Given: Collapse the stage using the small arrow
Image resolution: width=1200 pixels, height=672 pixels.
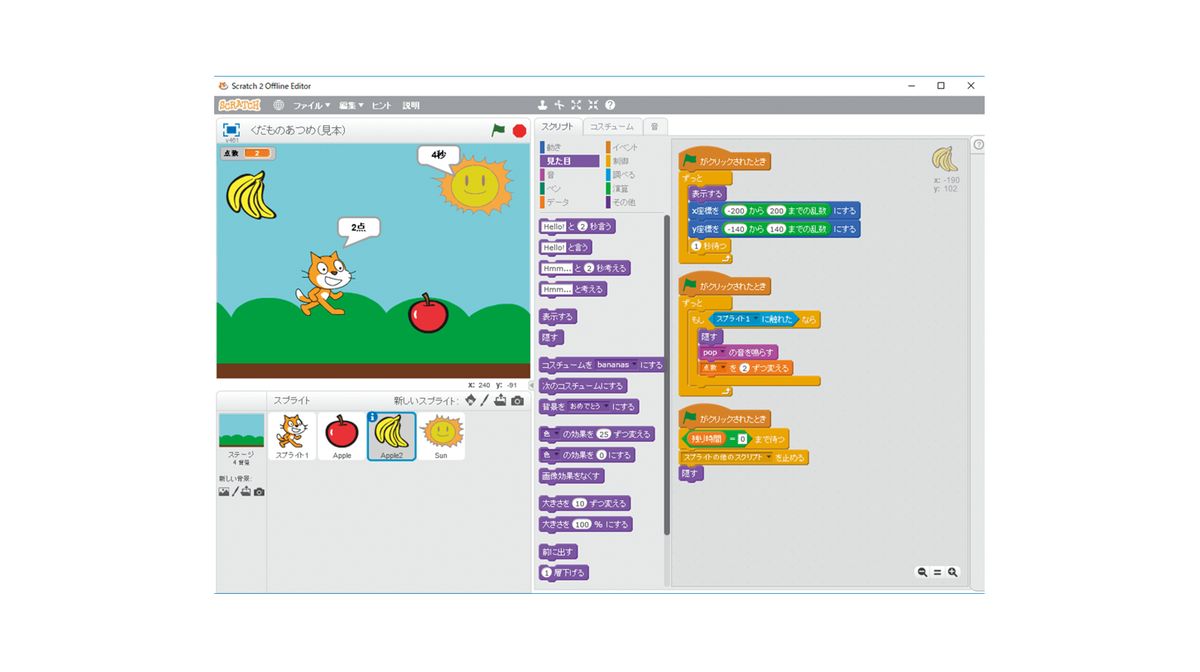Looking at the screenshot, I should point(532,385).
